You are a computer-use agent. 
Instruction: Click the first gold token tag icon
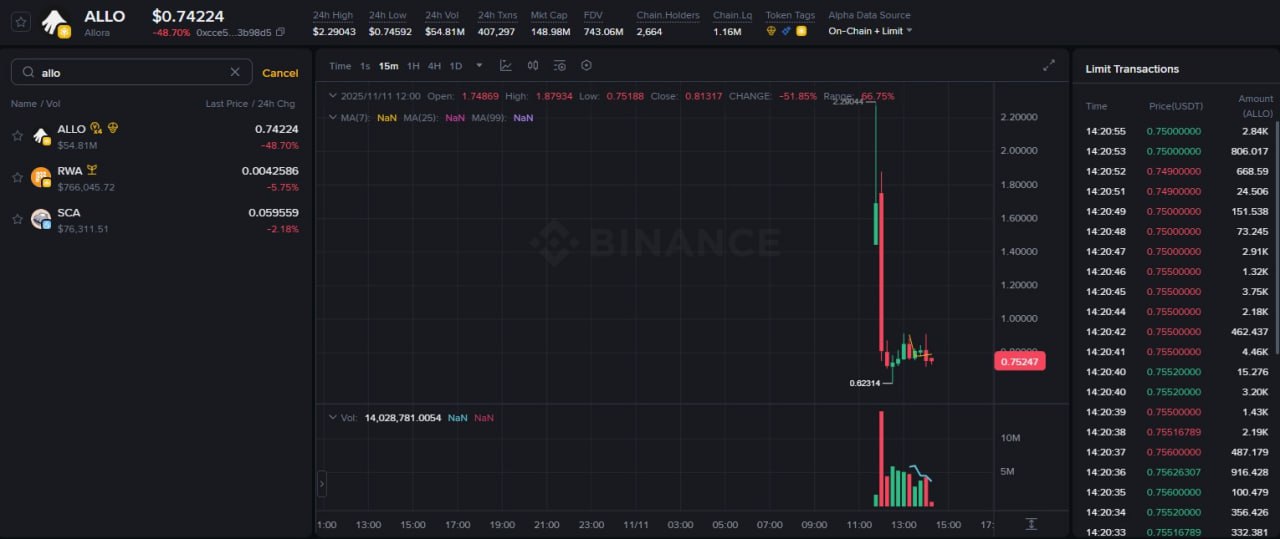click(x=771, y=32)
